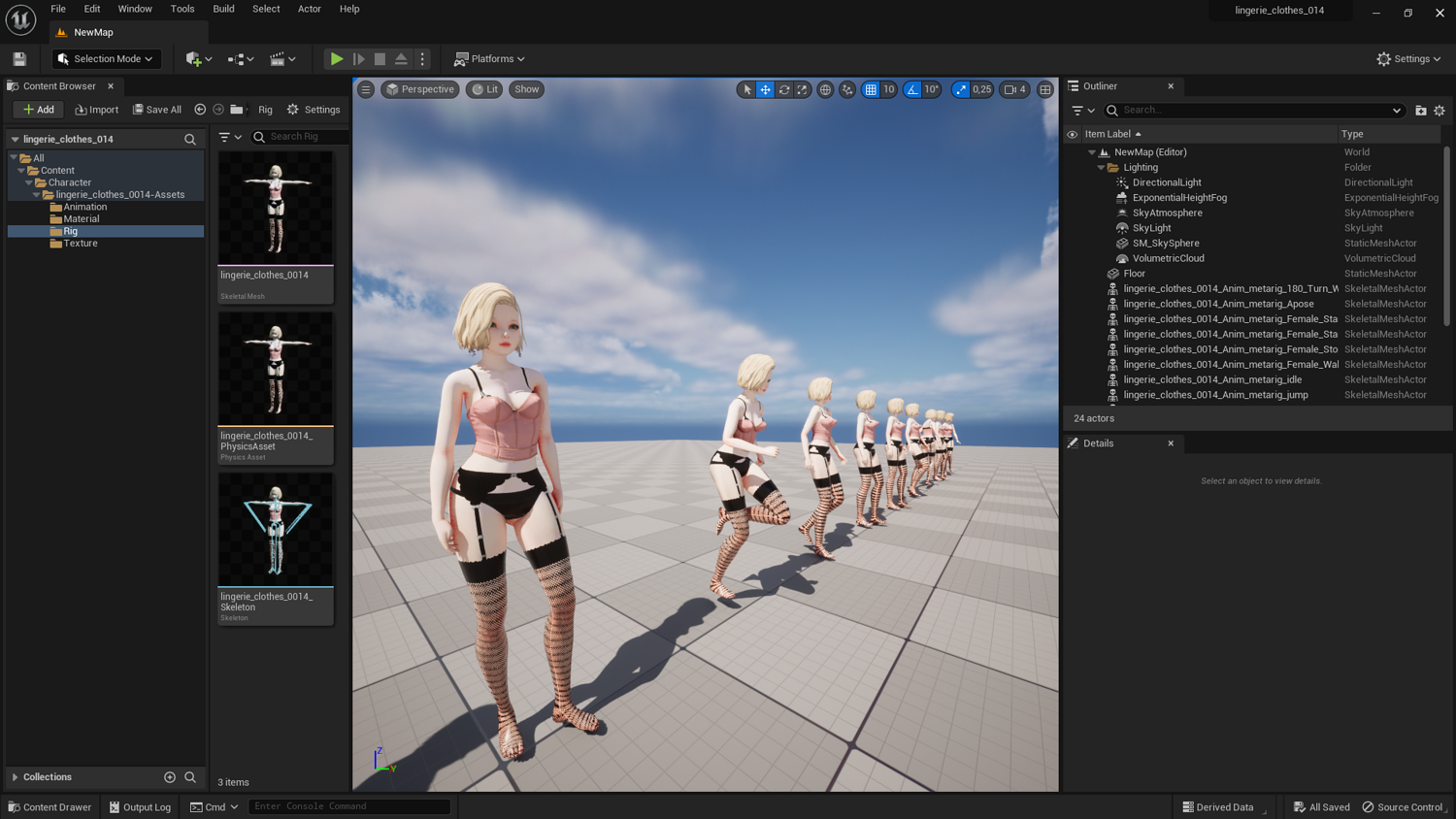This screenshot has width=1456, height=819.
Task: Open the Platforms dropdown
Action: pyautogui.click(x=489, y=59)
